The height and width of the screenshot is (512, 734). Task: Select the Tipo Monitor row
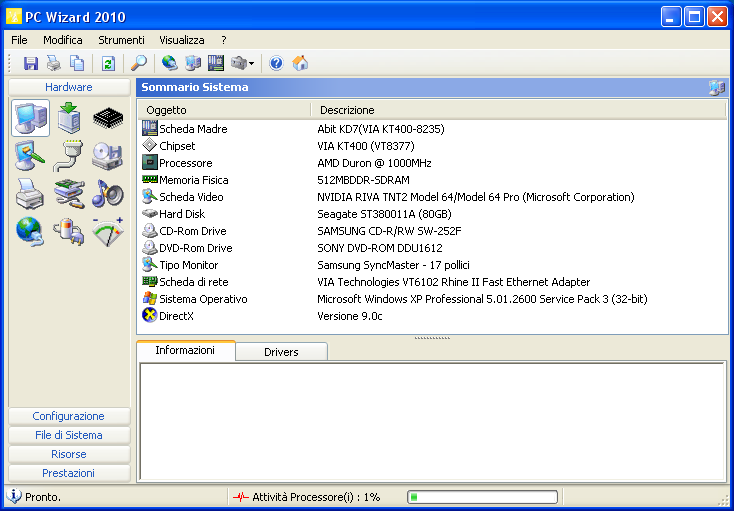tap(432, 265)
